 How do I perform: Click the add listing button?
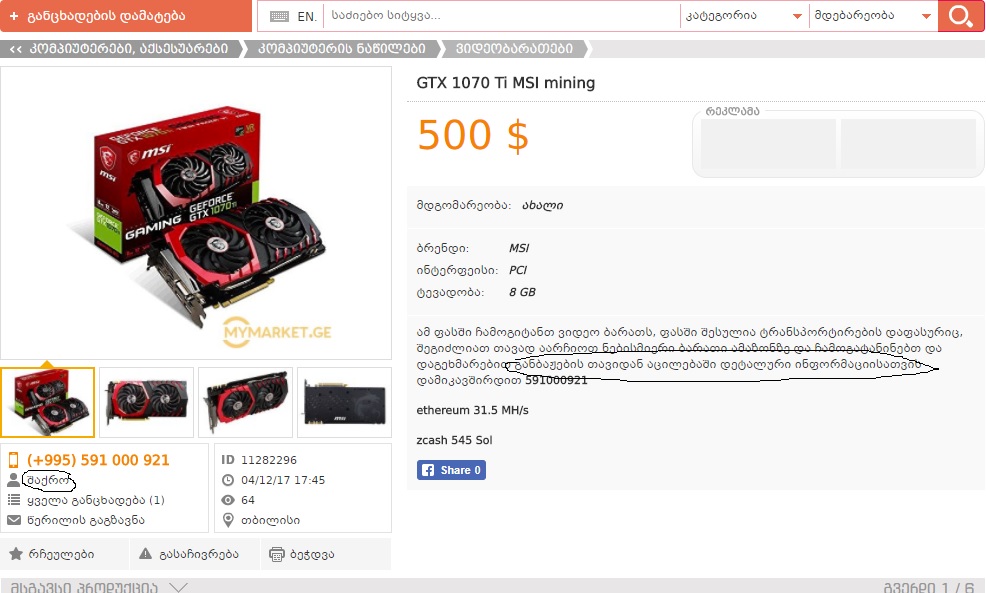pos(126,16)
